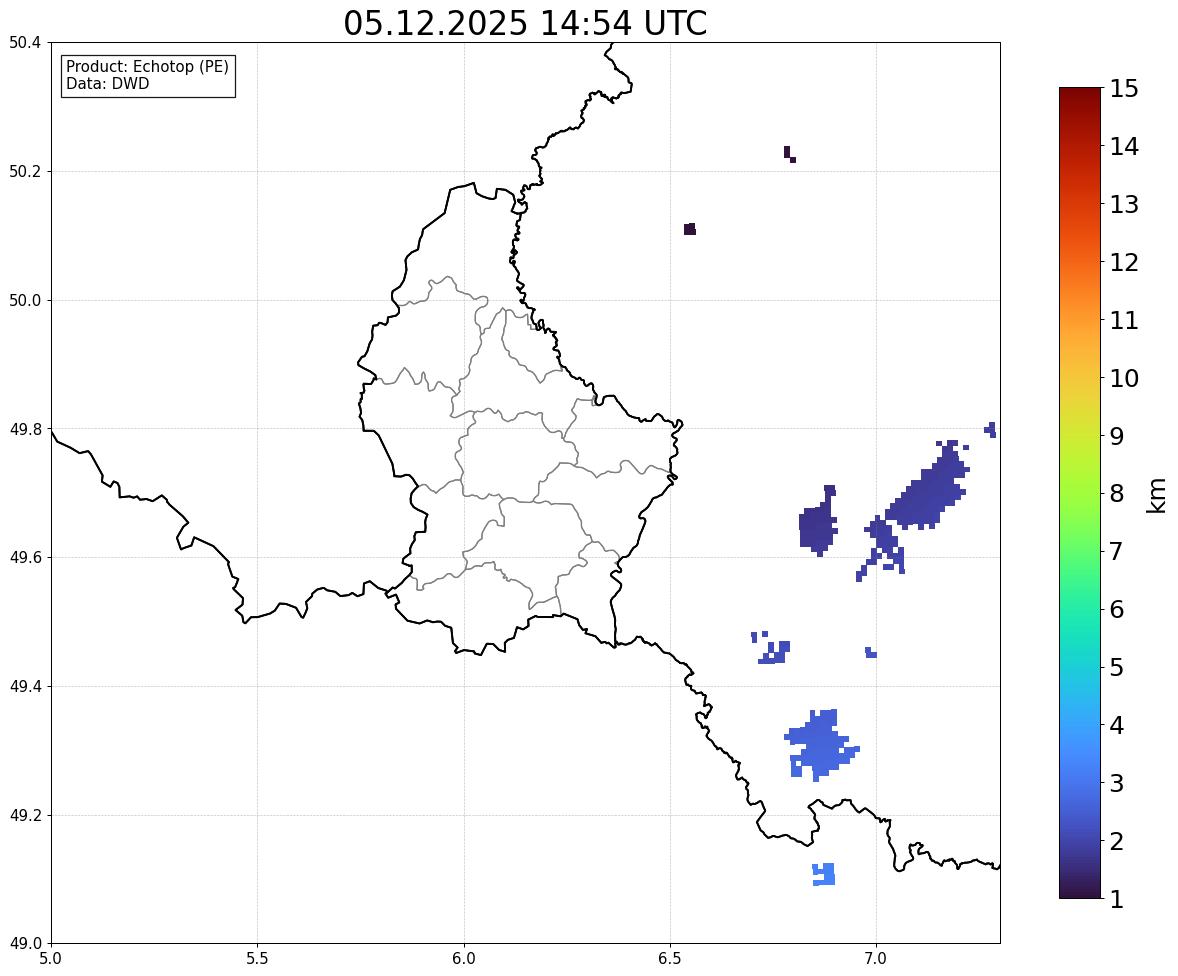Click the y-axis tick label "50.2"
The width and height of the screenshot is (1178, 976).
click(25, 171)
